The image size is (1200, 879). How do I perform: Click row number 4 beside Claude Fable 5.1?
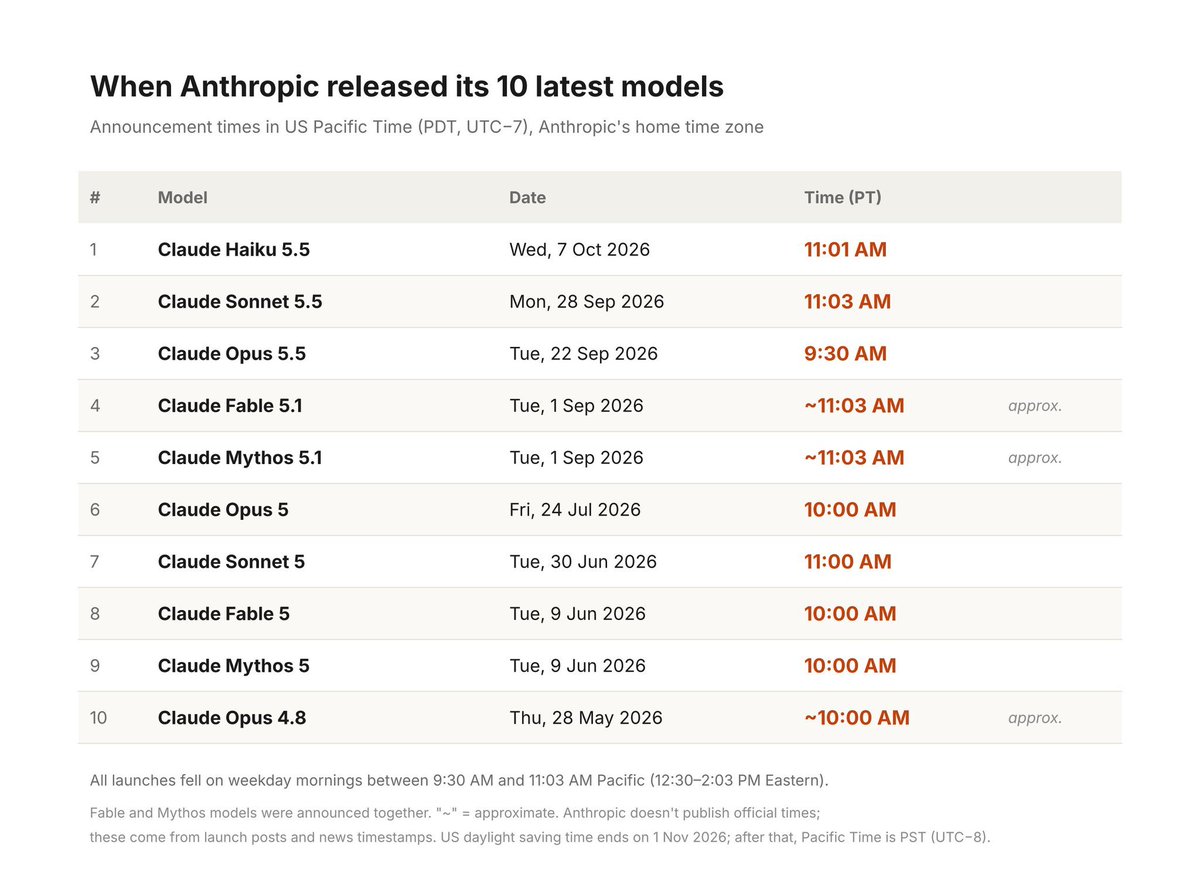pos(95,405)
